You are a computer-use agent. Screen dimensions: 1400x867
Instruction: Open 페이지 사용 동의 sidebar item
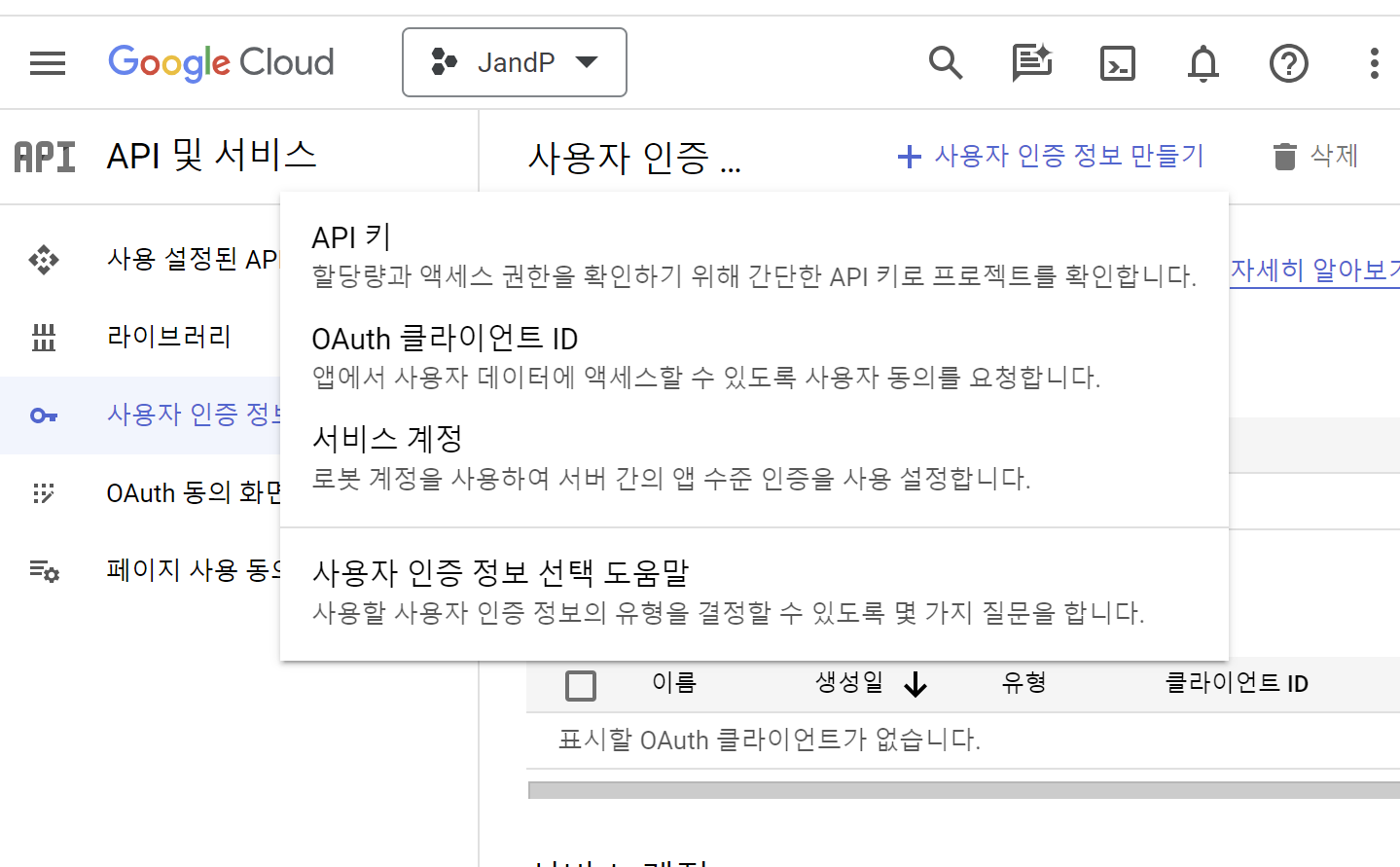(x=140, y=571)
